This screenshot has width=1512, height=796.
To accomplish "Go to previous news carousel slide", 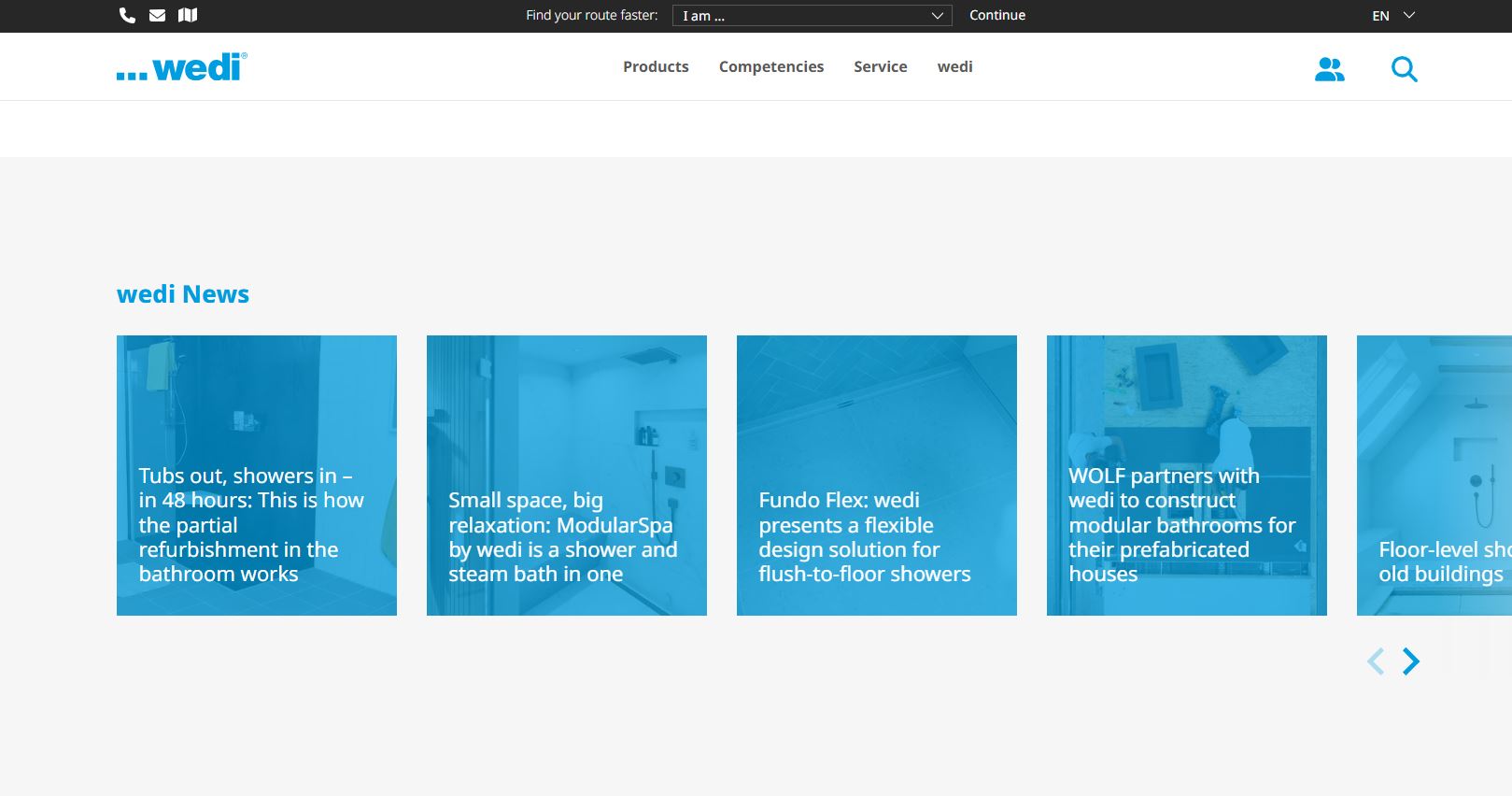I will (1376, 661).
